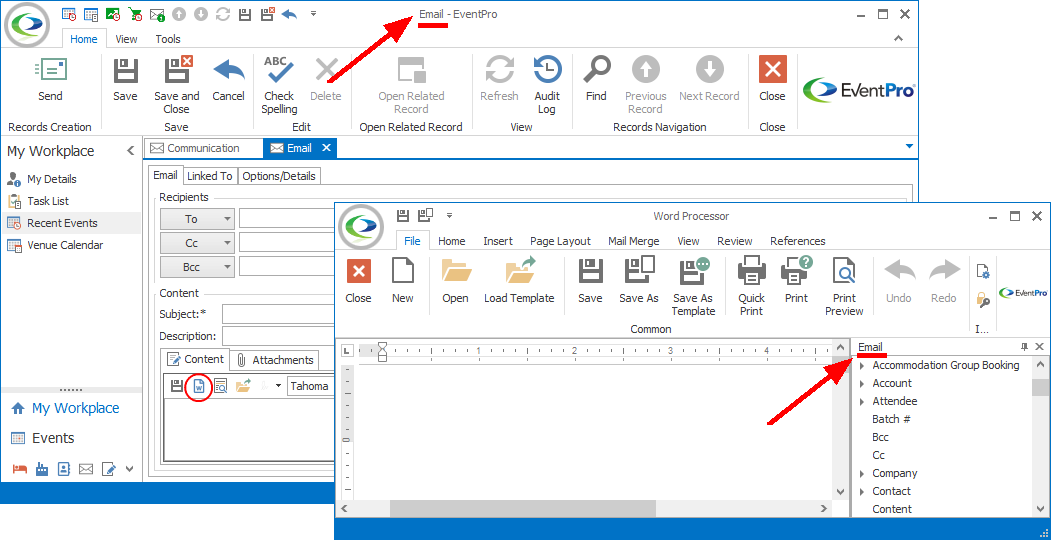Click in the Subject input field
The width and height of the screenshot is (1051, 540).
pos(278,314)
